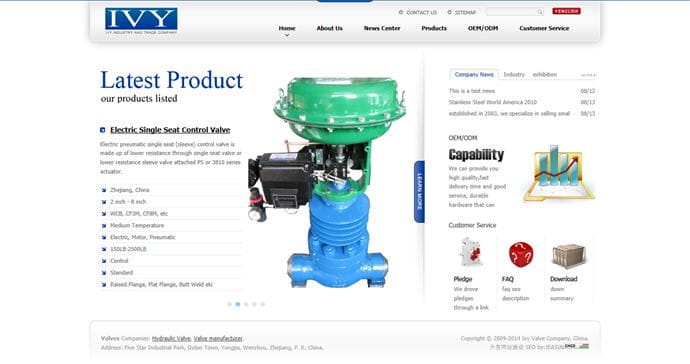The width and height of the screenshot is (690, 364).
Task: Click the Capability bar chart graphic
Action: click(558, 173)
